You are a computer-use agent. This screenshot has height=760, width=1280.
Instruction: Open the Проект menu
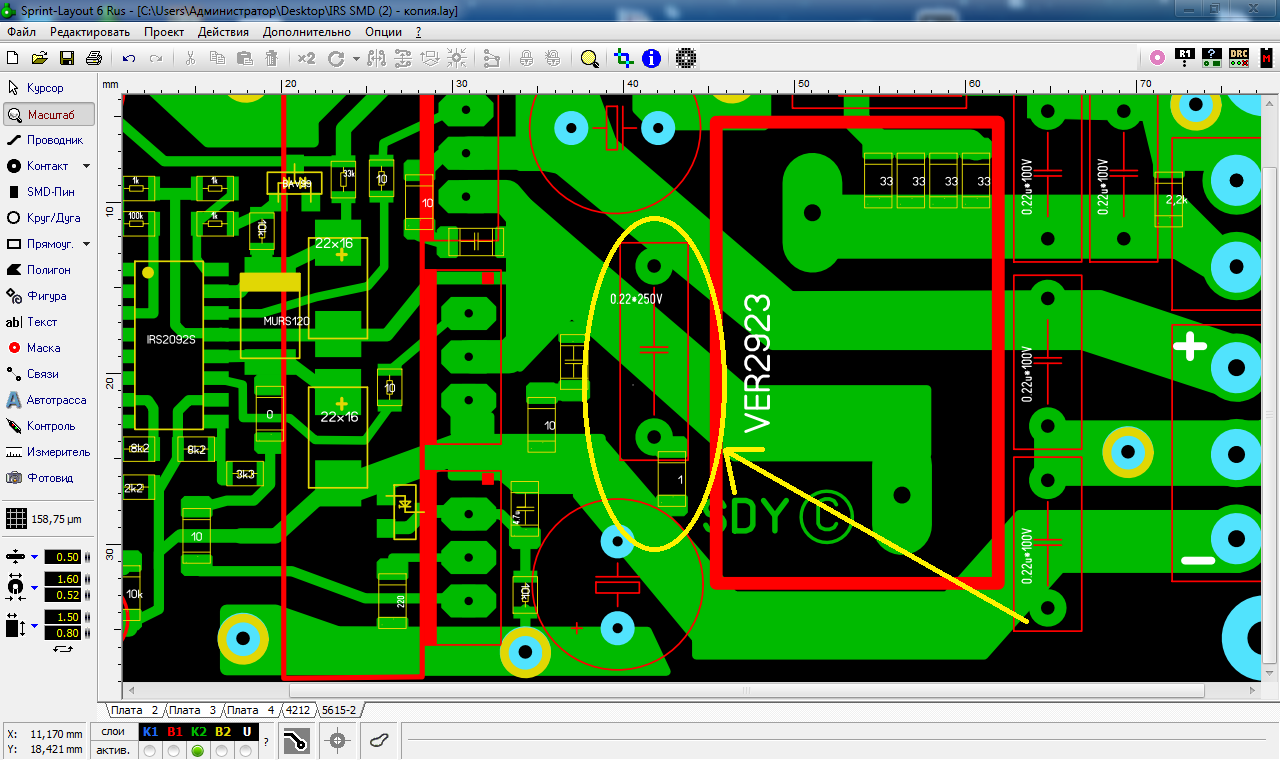click(x=164, y=31)
